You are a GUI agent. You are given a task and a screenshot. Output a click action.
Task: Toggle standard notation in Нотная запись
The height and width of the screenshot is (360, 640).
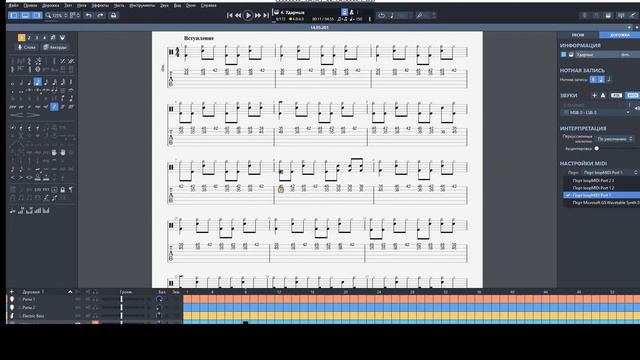point(593,80)
